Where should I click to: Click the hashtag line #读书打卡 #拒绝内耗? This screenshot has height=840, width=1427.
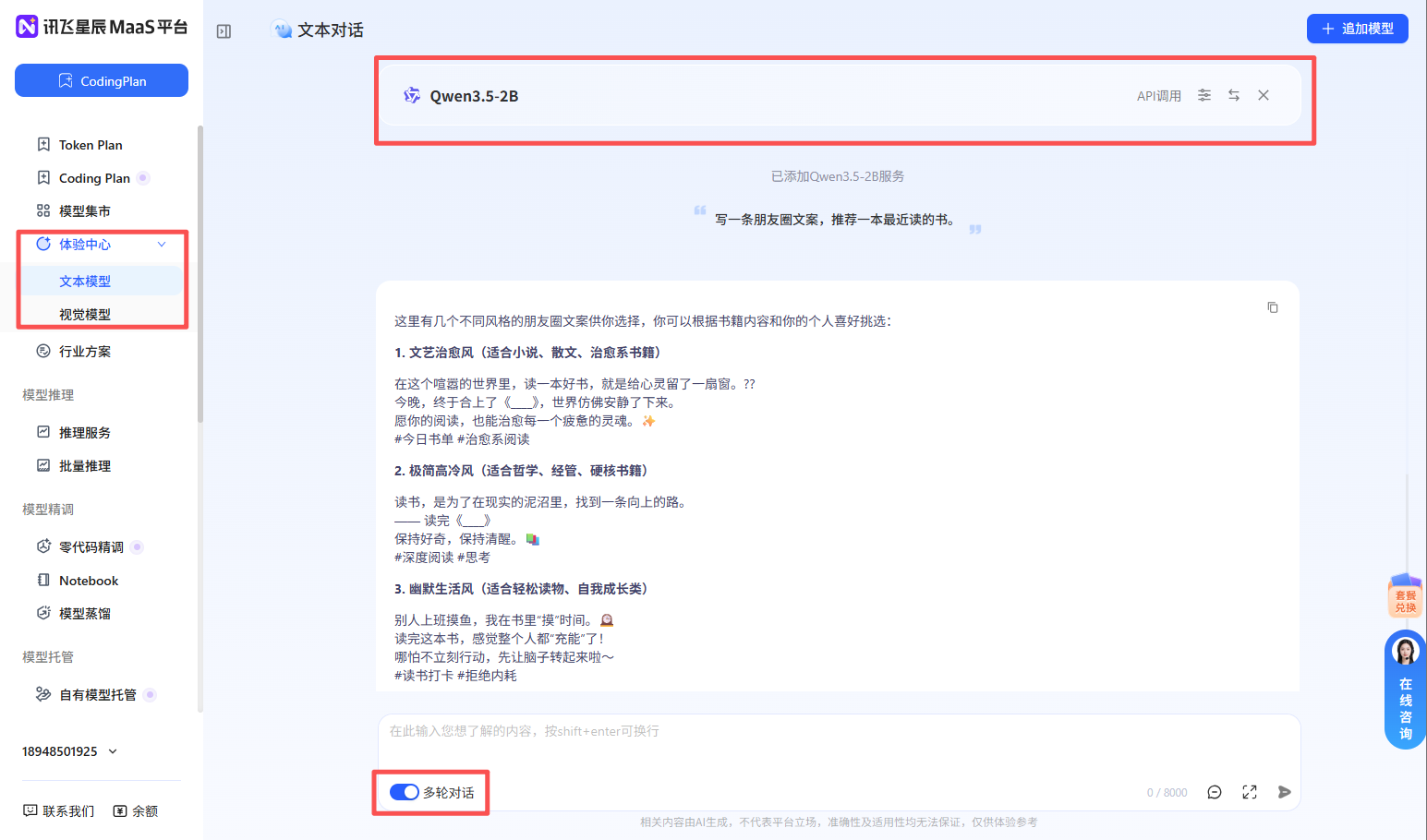tap(455, 676)
